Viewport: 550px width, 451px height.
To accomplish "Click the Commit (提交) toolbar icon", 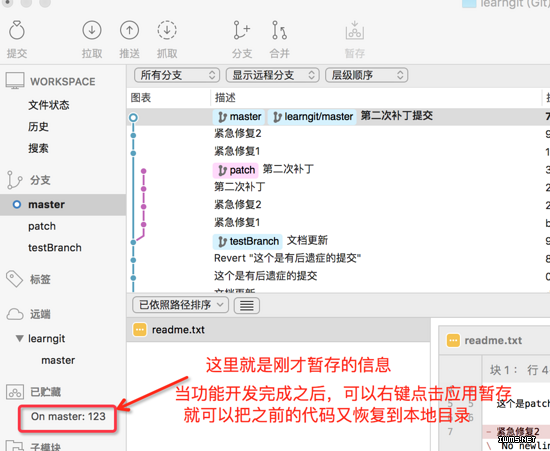I will pos(16,30).
